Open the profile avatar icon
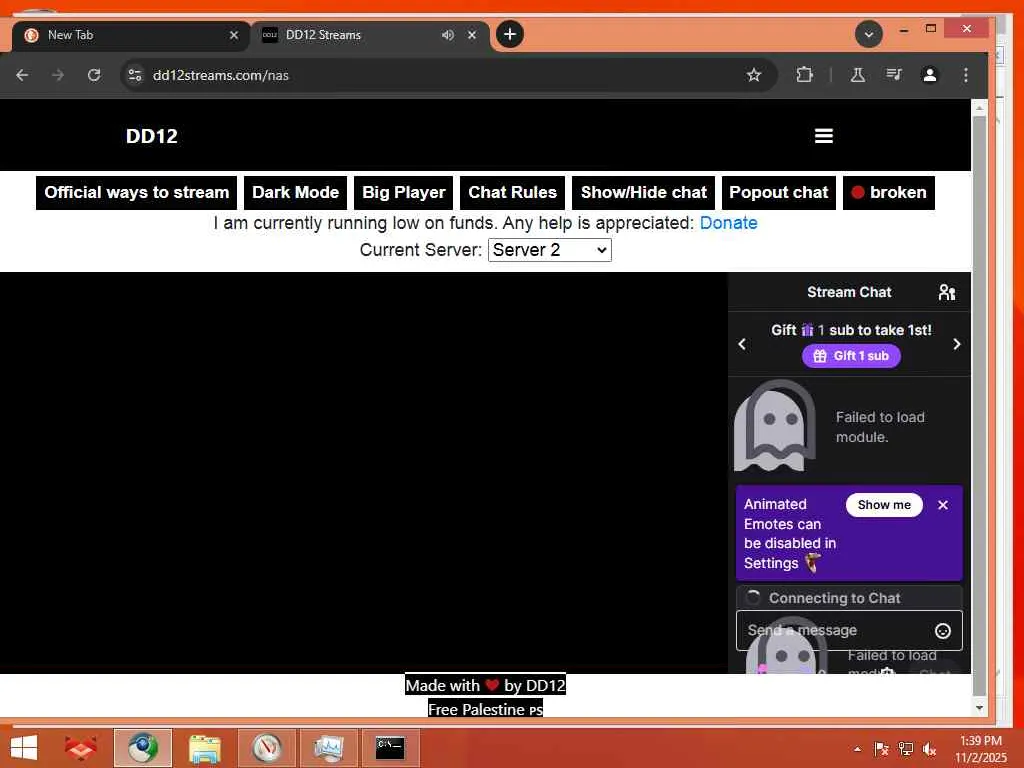1024x768 pixels. [930, 75]
